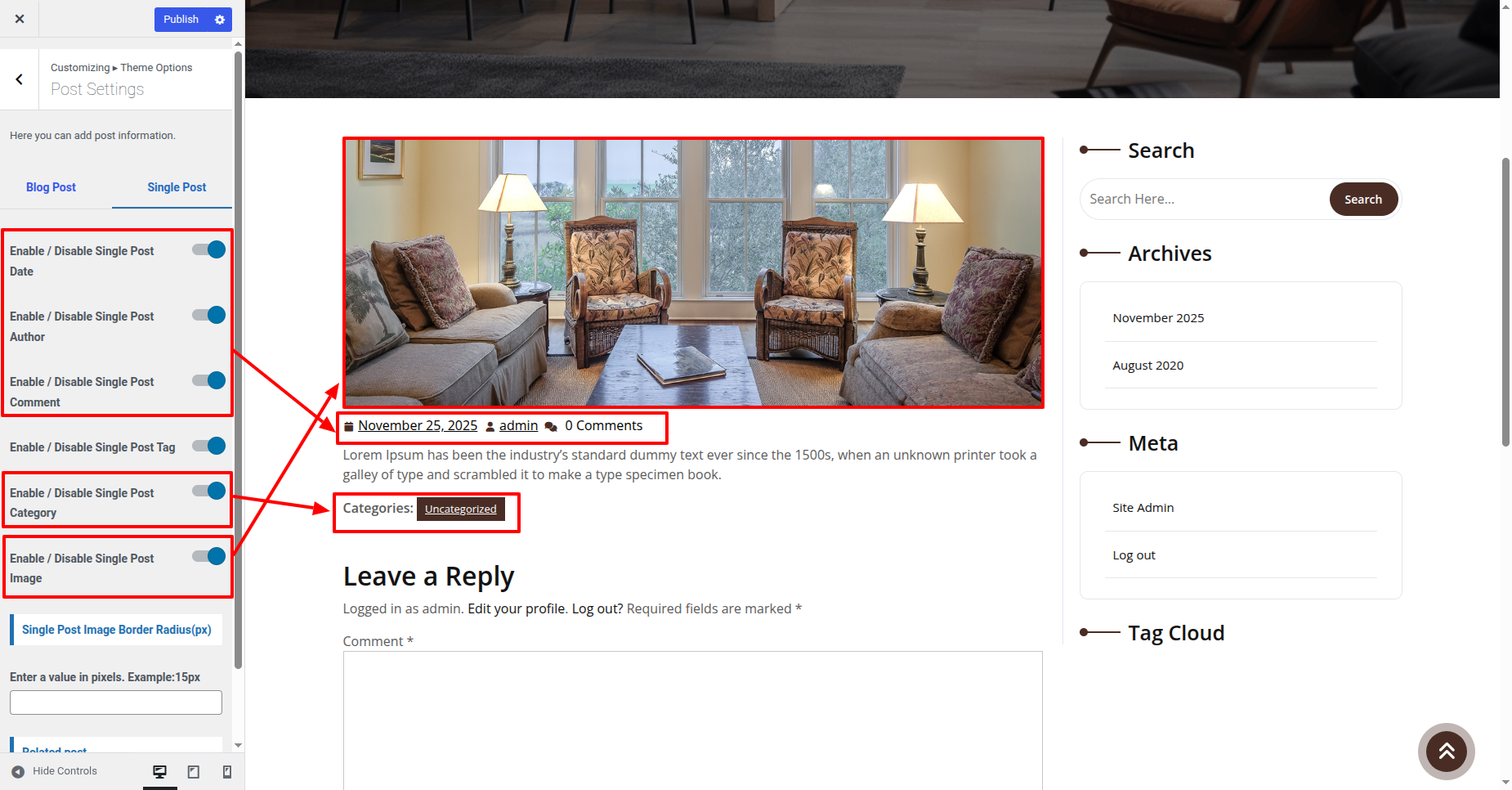Go back using the left chevron arrow
Viewport: 1512px width, 790px height.
click(19, 79)
